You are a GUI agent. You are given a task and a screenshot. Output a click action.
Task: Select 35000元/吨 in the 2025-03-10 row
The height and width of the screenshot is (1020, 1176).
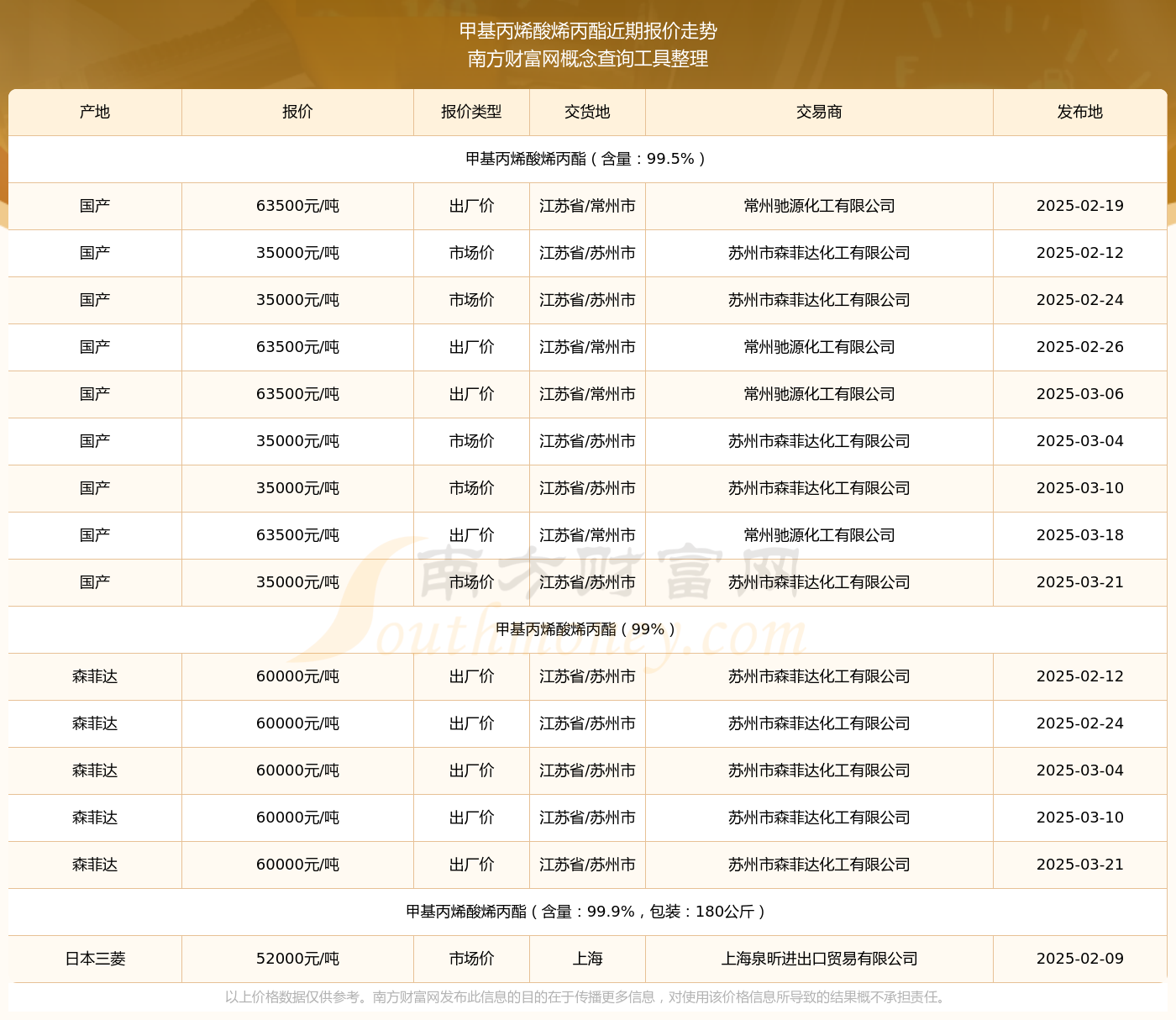click(297, 488)
